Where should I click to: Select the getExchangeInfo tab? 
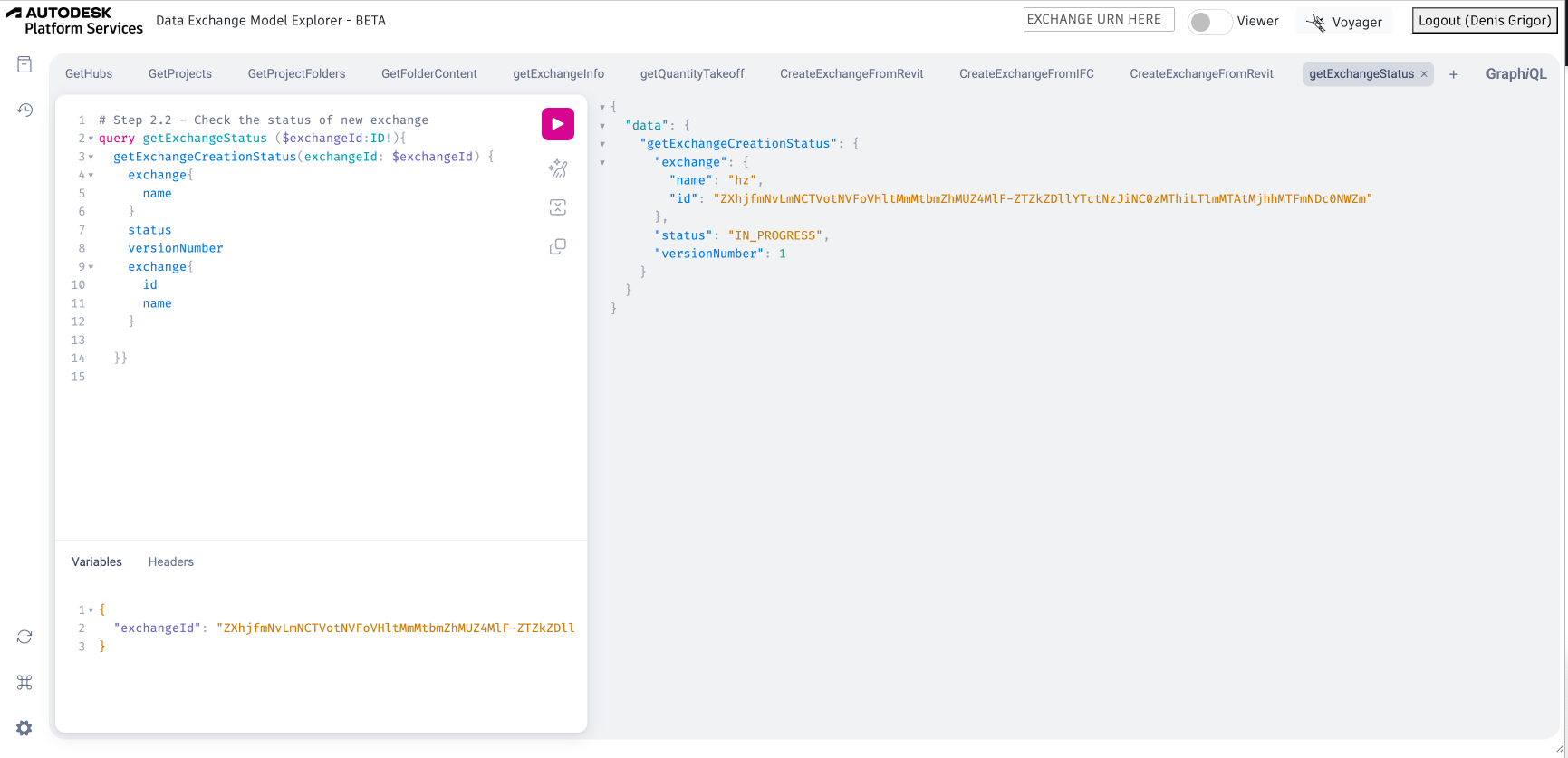point(559,74)
